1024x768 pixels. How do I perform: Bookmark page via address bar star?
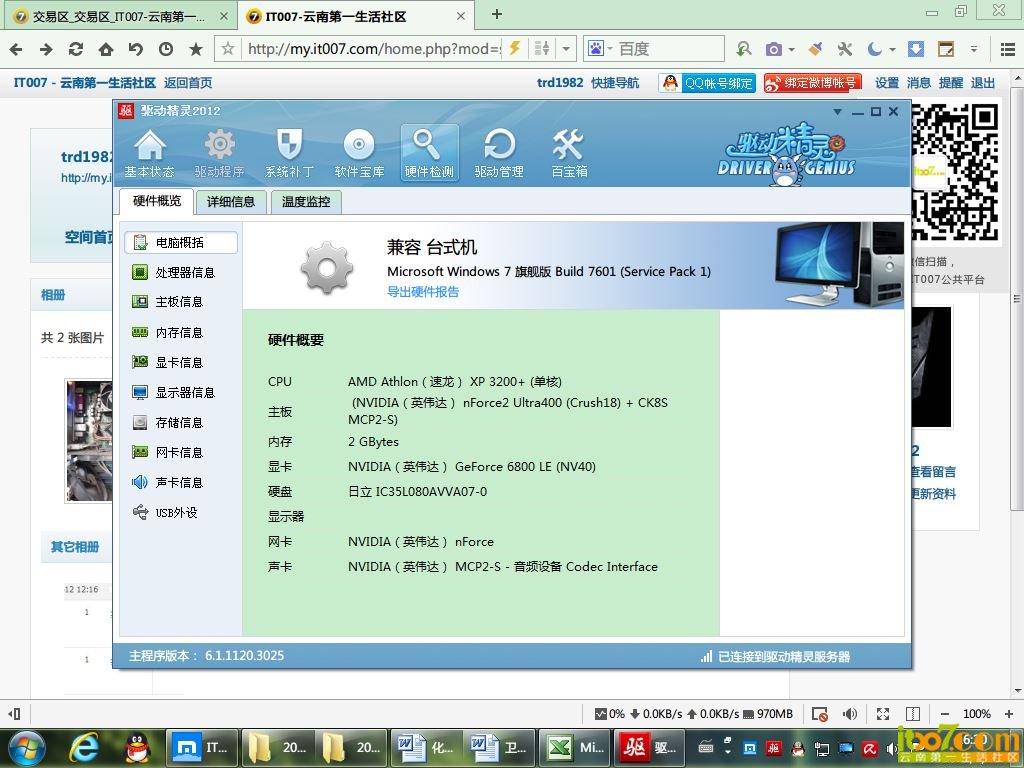coord(228,49)
